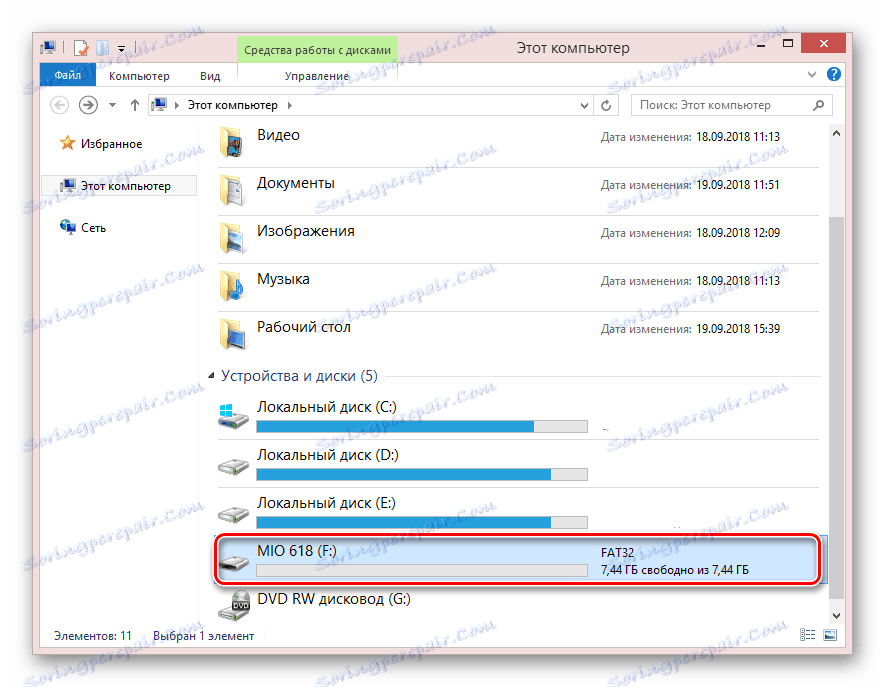Screen dimensions: 885x687
Task: Click the FAT32 file system text
Action: pos(617,553)
